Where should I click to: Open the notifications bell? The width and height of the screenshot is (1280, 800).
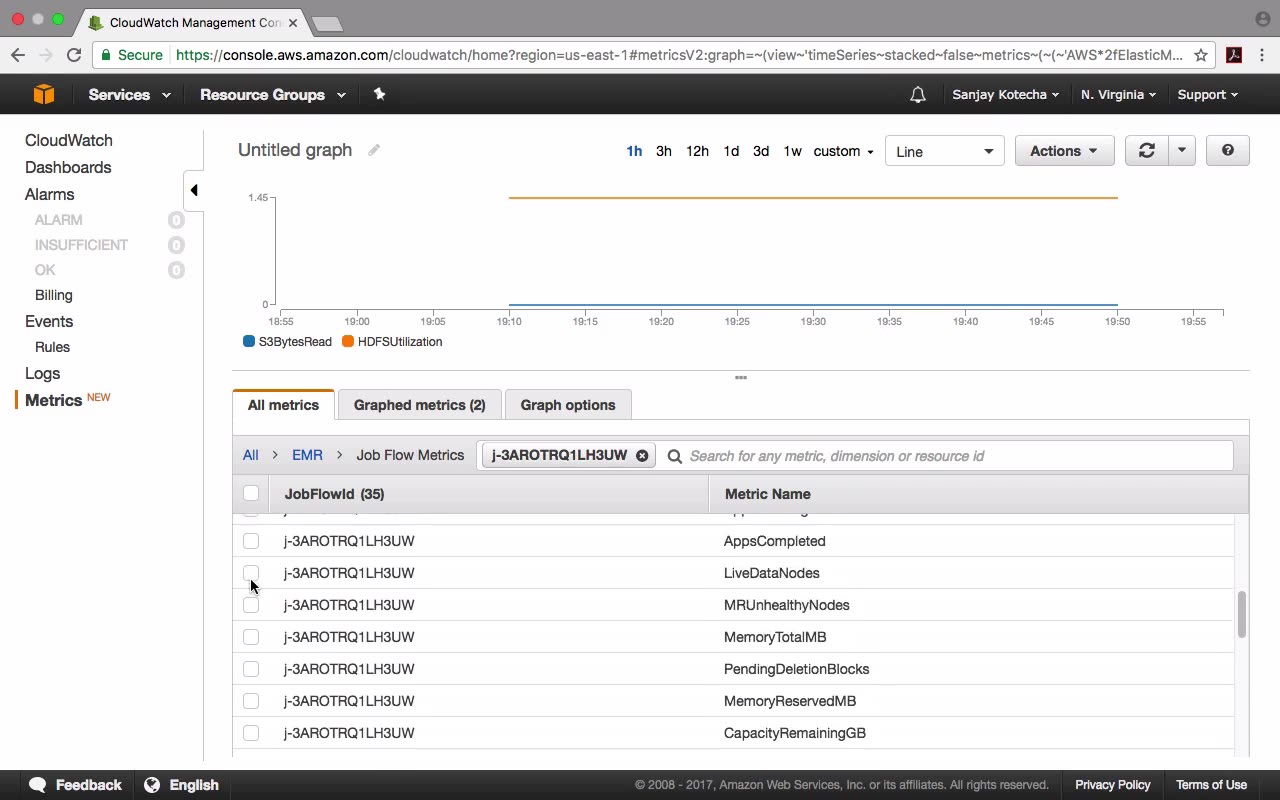917,95
